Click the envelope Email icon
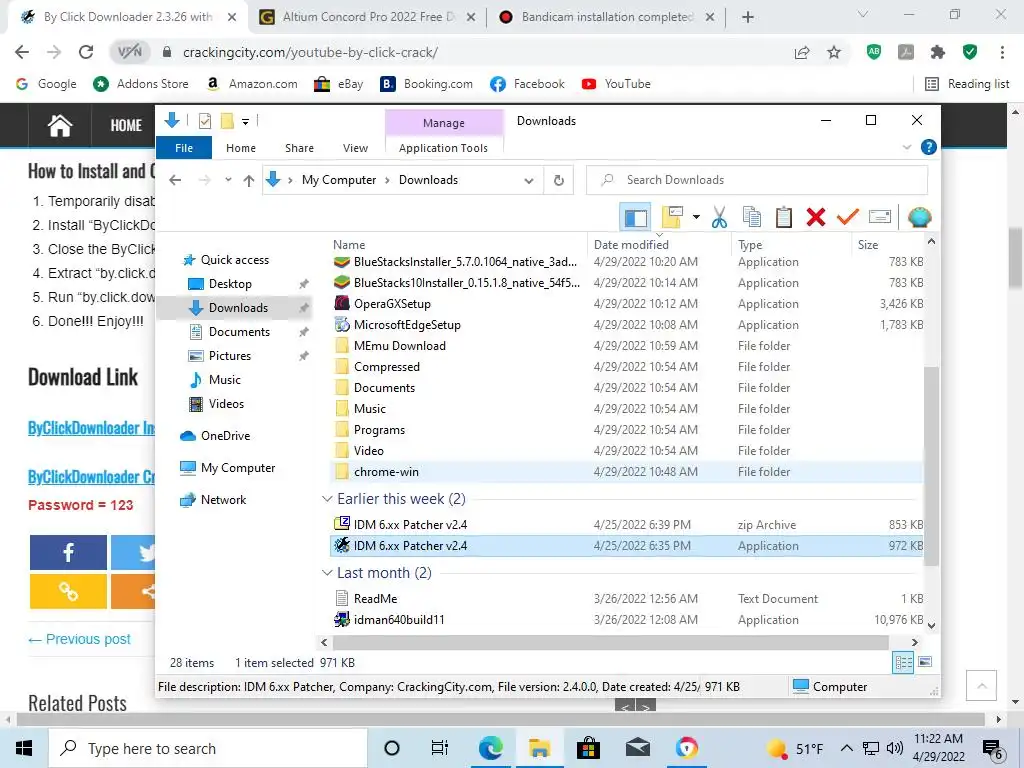This screenshot has height=768, width=1024. [880, 216]
